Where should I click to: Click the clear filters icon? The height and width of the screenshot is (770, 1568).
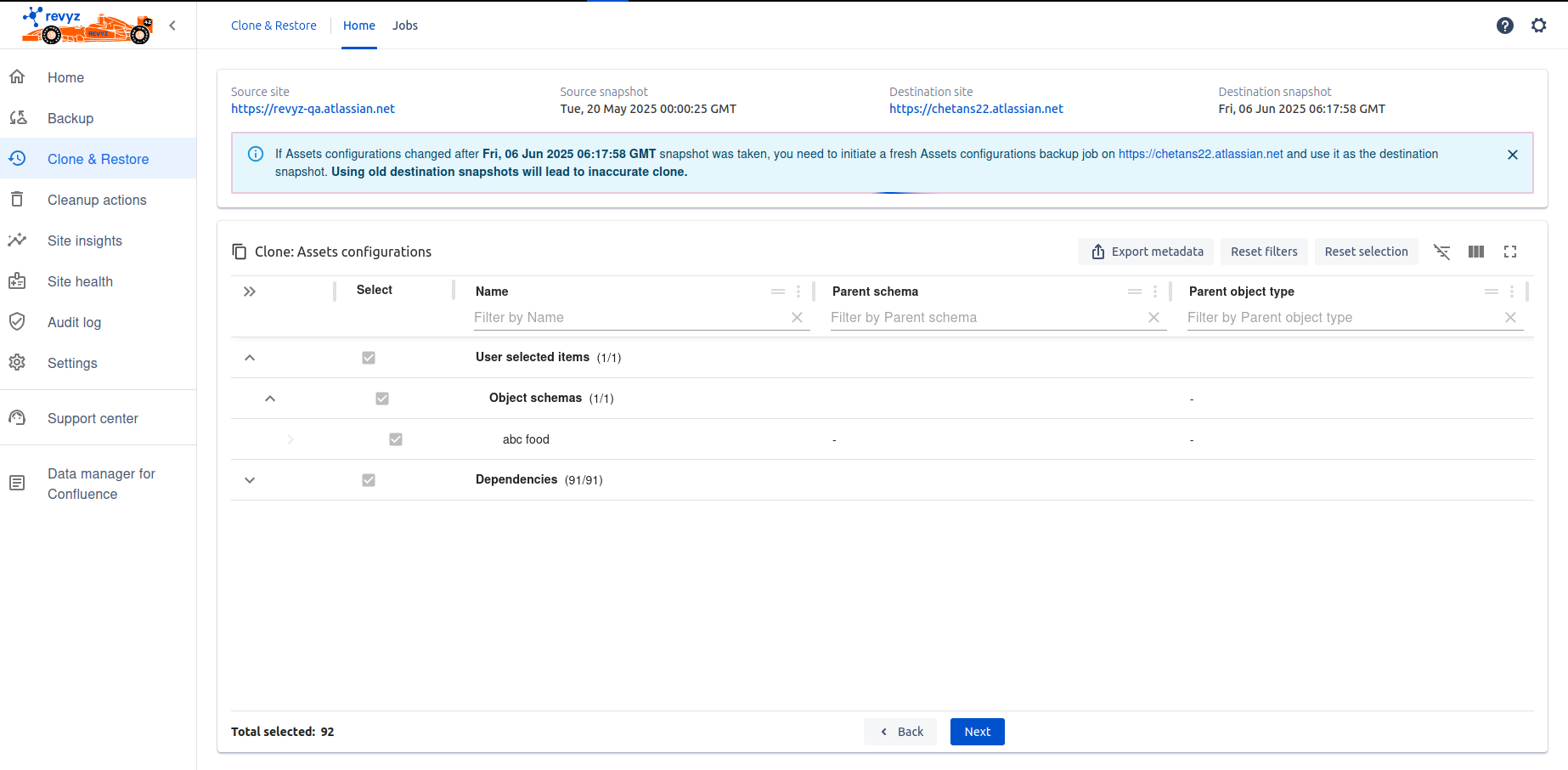tap(1441, 252)
